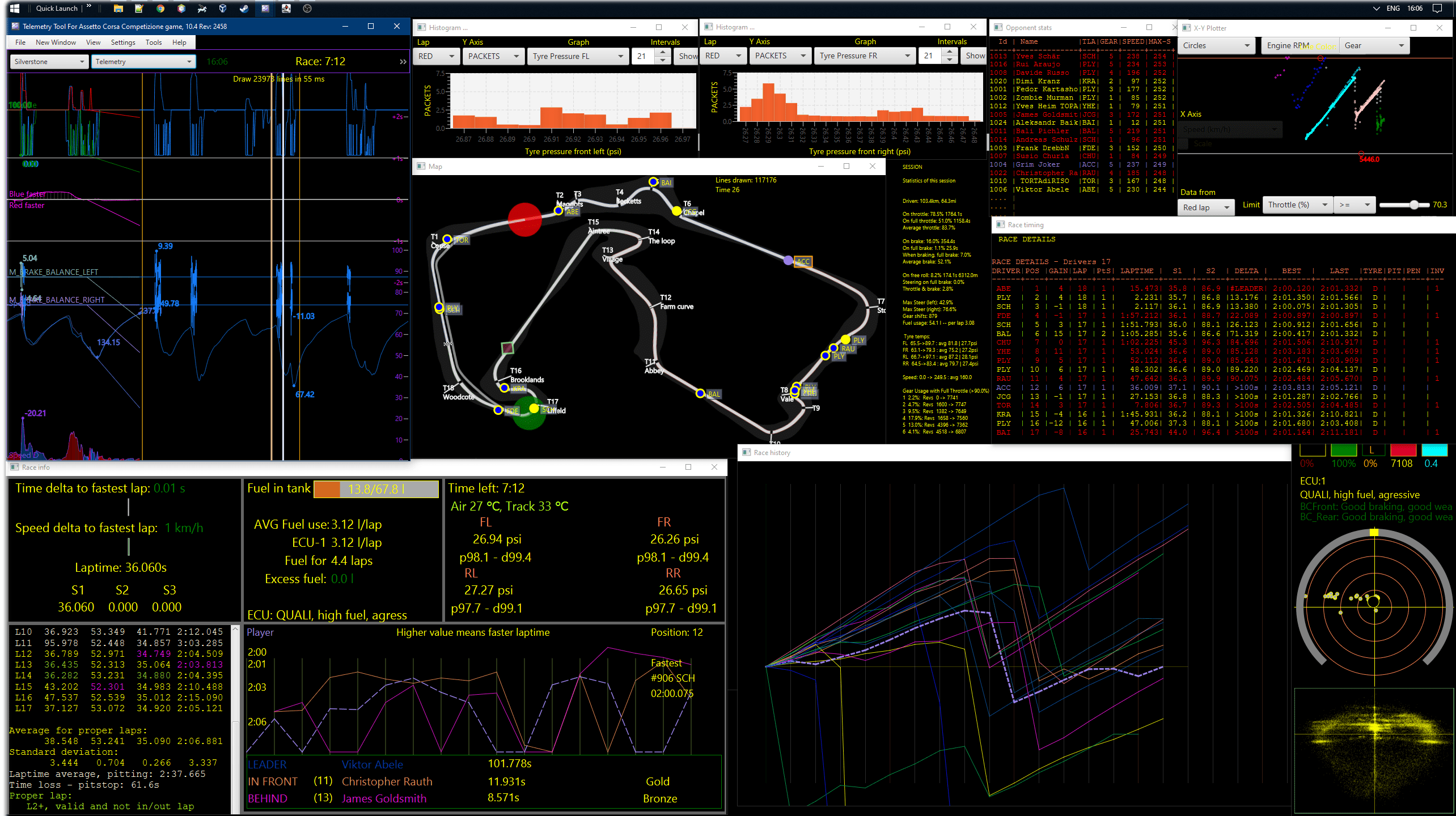
Task: Open the Red lap data source dropdown
Action: [1206, 207]
